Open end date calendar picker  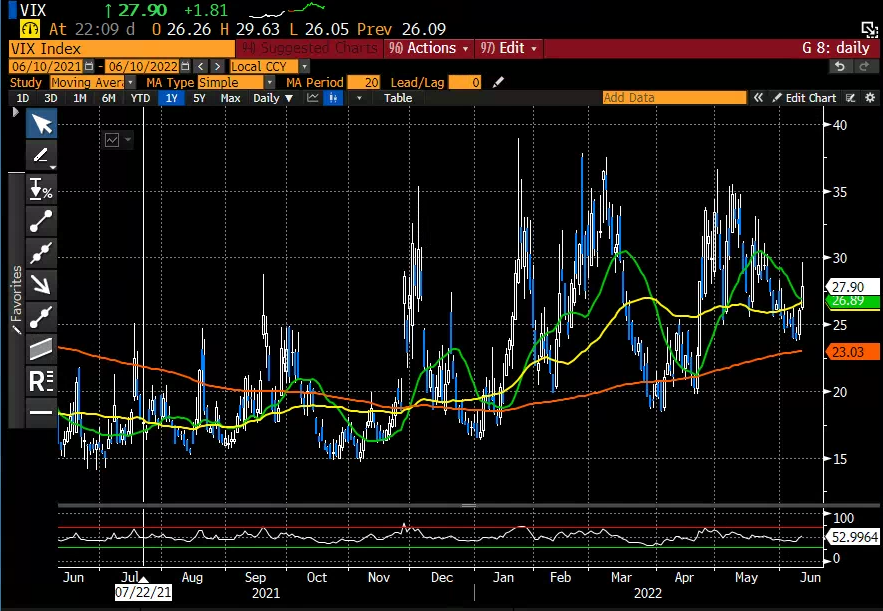[x=186, y=66]
